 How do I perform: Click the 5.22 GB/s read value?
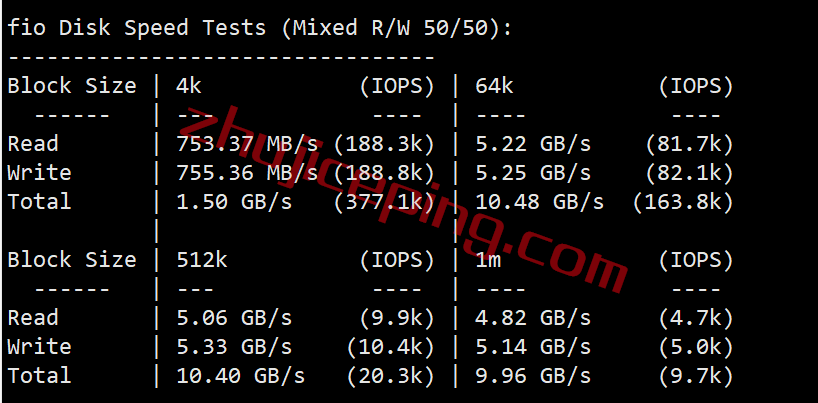533,145
